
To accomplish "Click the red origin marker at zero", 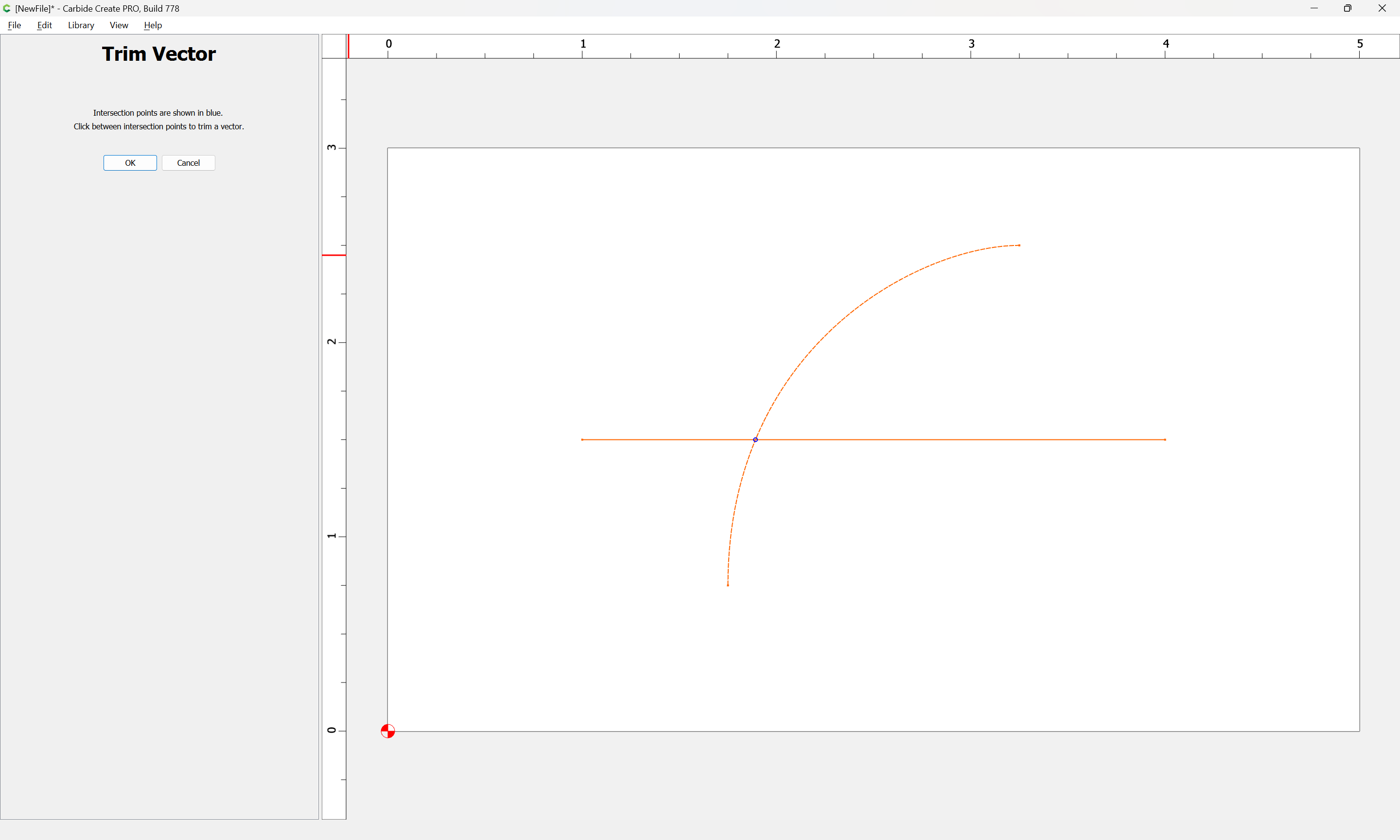I will (387, 731).
